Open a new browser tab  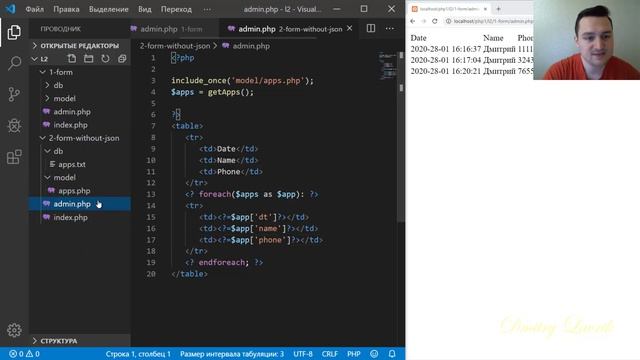(x=498, y=9)
